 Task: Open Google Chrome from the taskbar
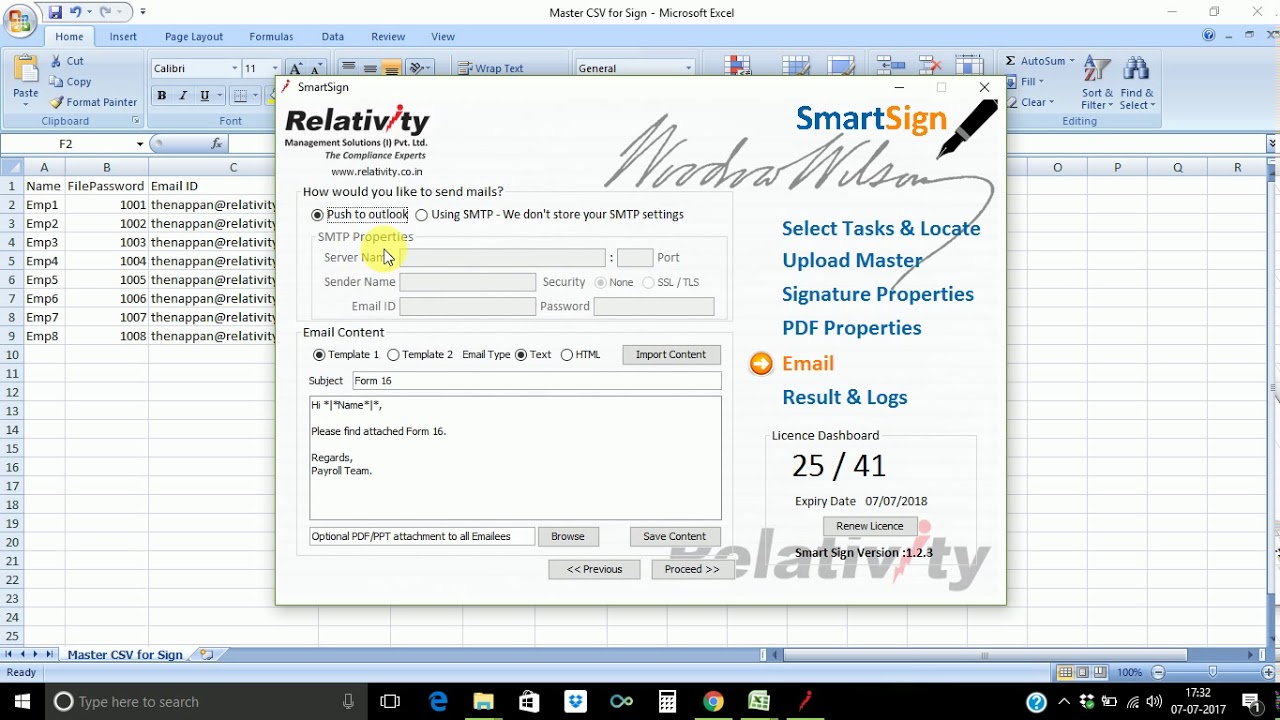click(713, 701)
